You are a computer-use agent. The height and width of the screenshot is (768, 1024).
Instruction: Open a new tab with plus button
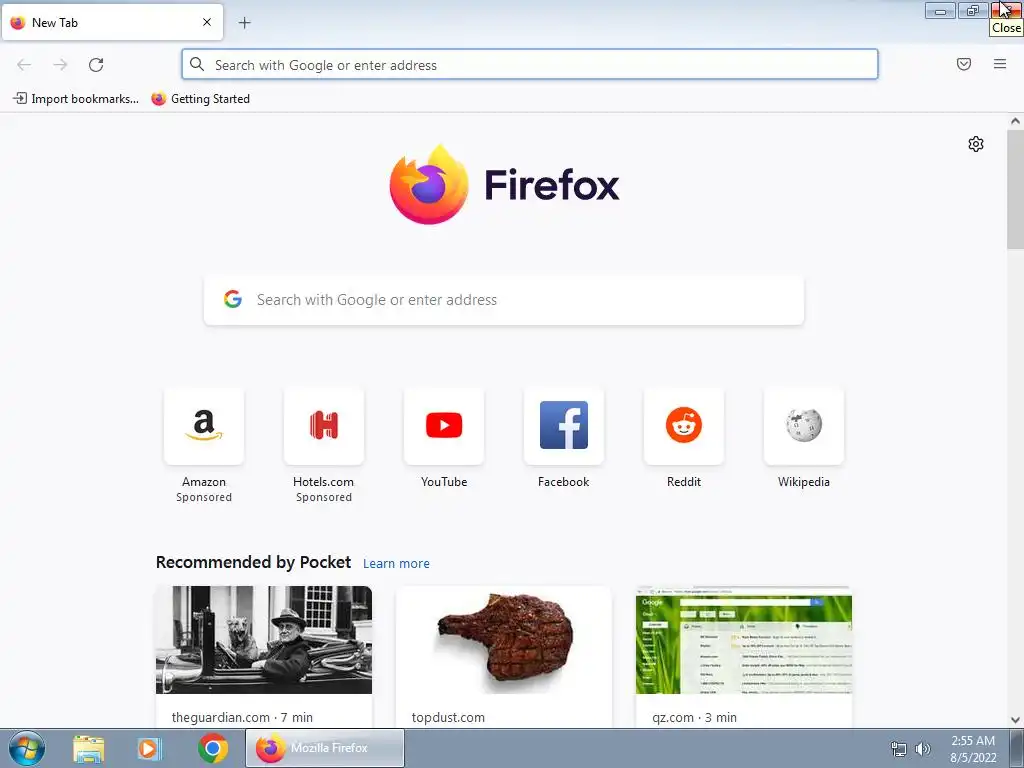click(x=244, y=23)
